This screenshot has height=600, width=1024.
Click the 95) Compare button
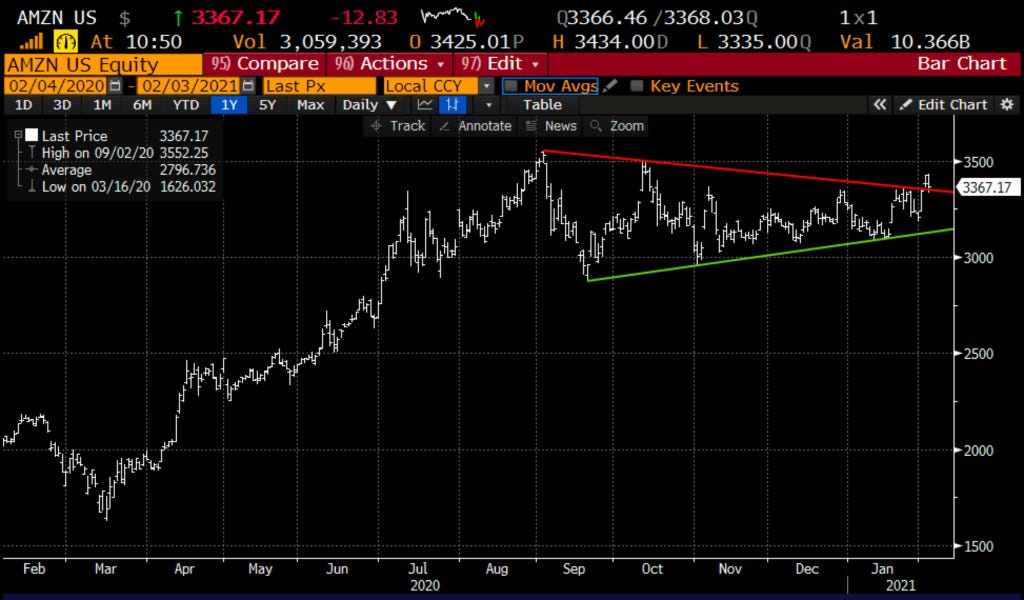[265, 64]
